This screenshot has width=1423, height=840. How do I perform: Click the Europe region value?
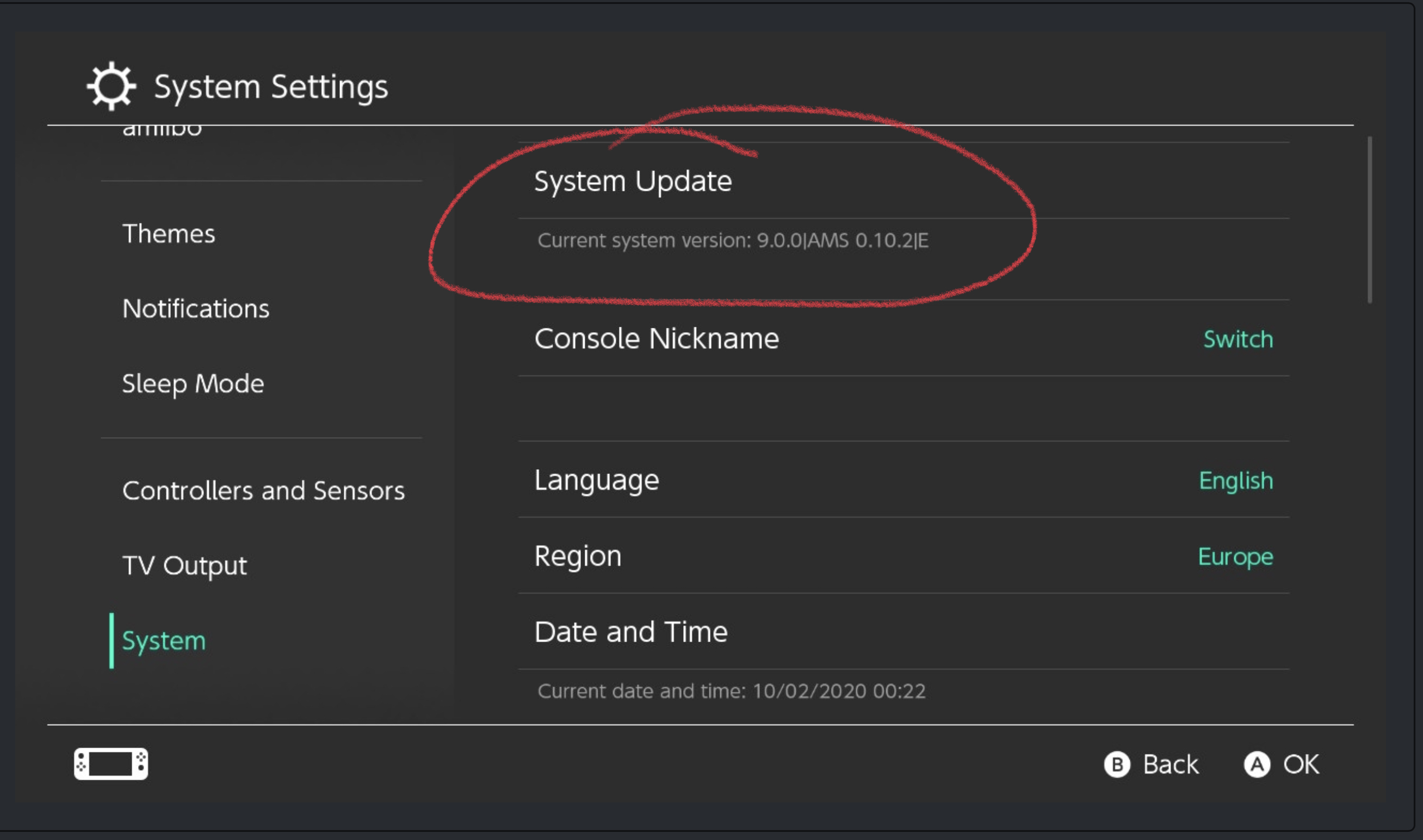pos(1235,557)
